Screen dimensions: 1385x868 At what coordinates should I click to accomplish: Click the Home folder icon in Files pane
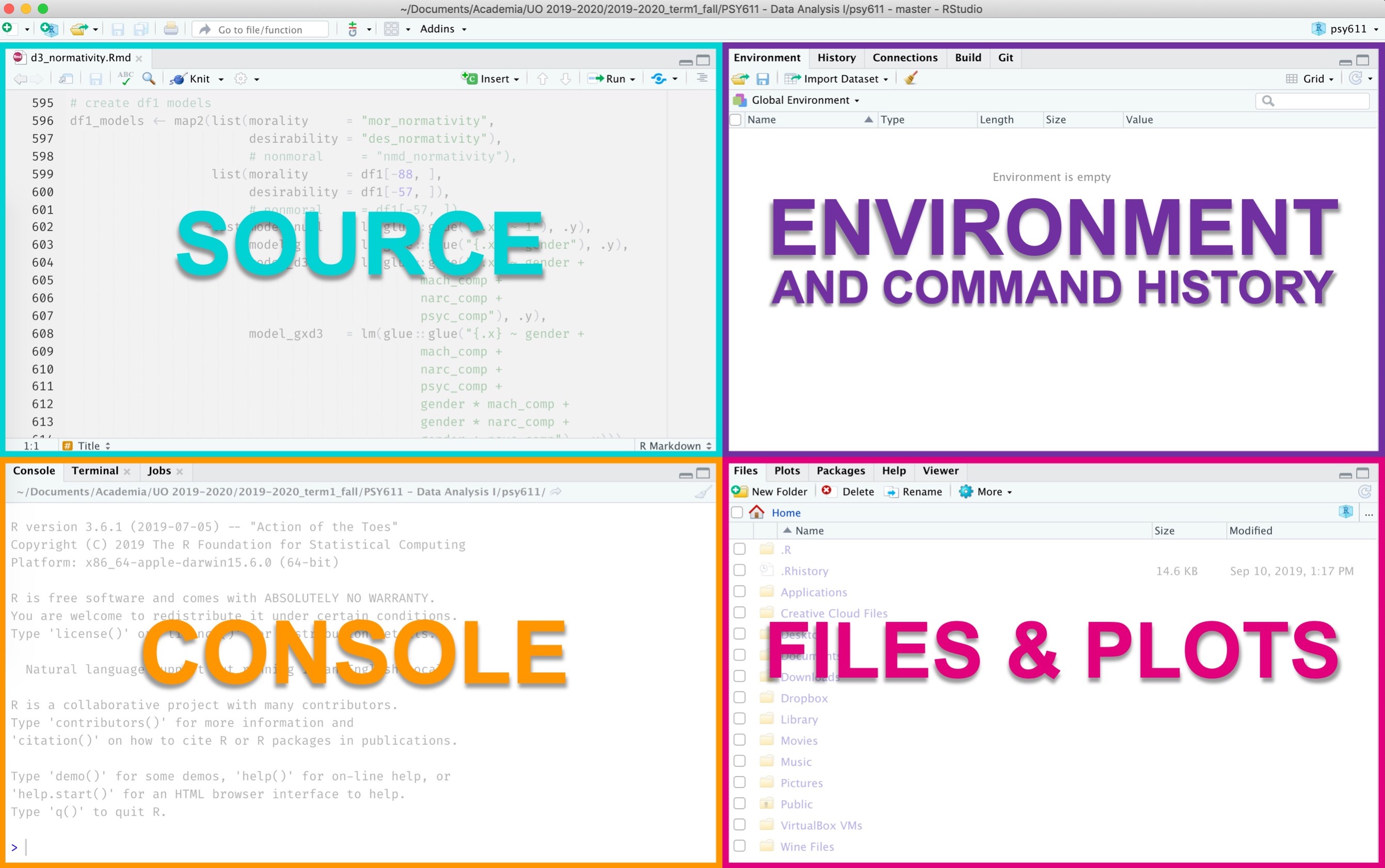click(757, 511)
